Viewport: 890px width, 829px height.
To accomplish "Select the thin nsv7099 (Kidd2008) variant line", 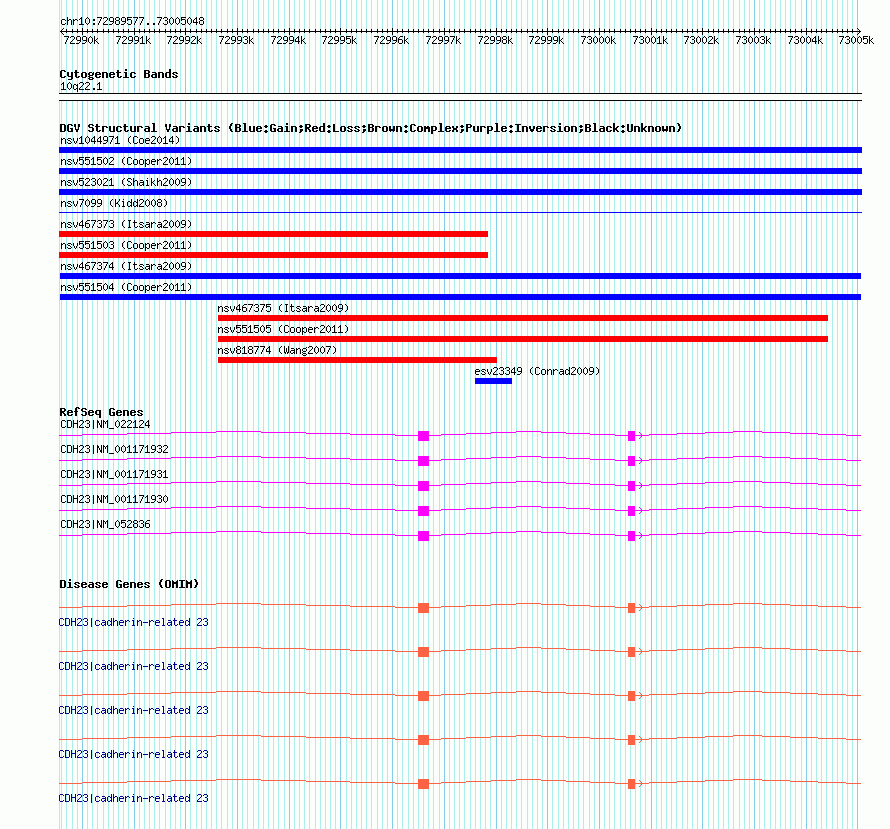I will pos(460,213).
